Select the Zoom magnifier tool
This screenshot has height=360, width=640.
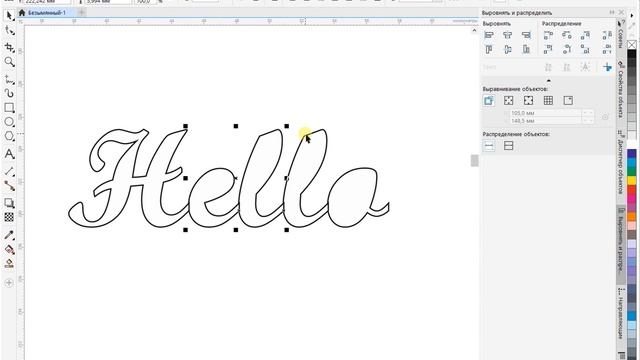pos(9,62)
